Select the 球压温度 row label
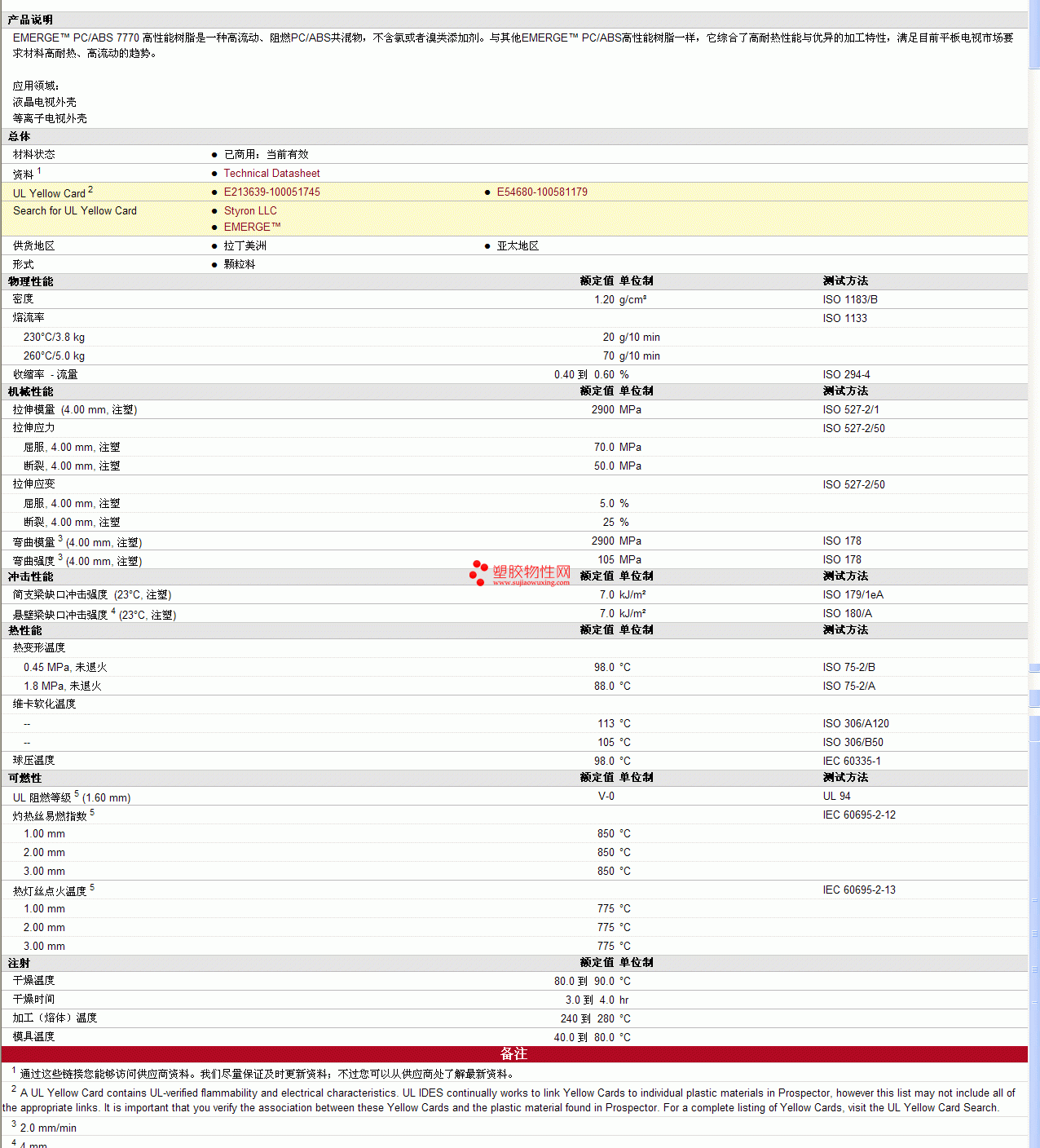 33,760
